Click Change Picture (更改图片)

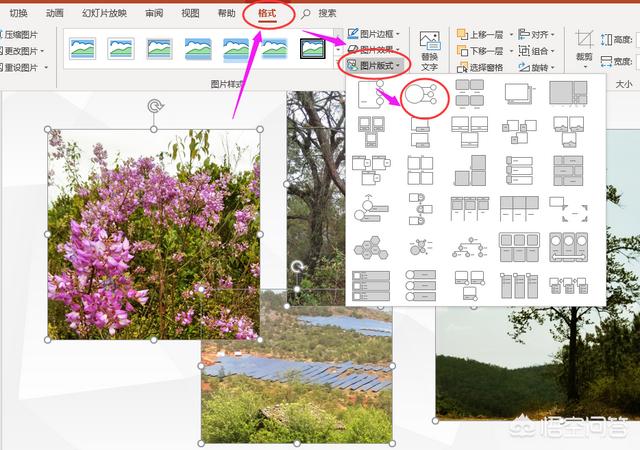click(22, 51)
